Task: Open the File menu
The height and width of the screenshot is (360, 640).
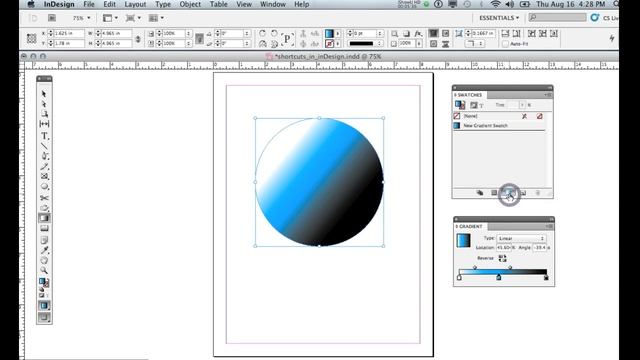Action: click(x=89, y=4)
